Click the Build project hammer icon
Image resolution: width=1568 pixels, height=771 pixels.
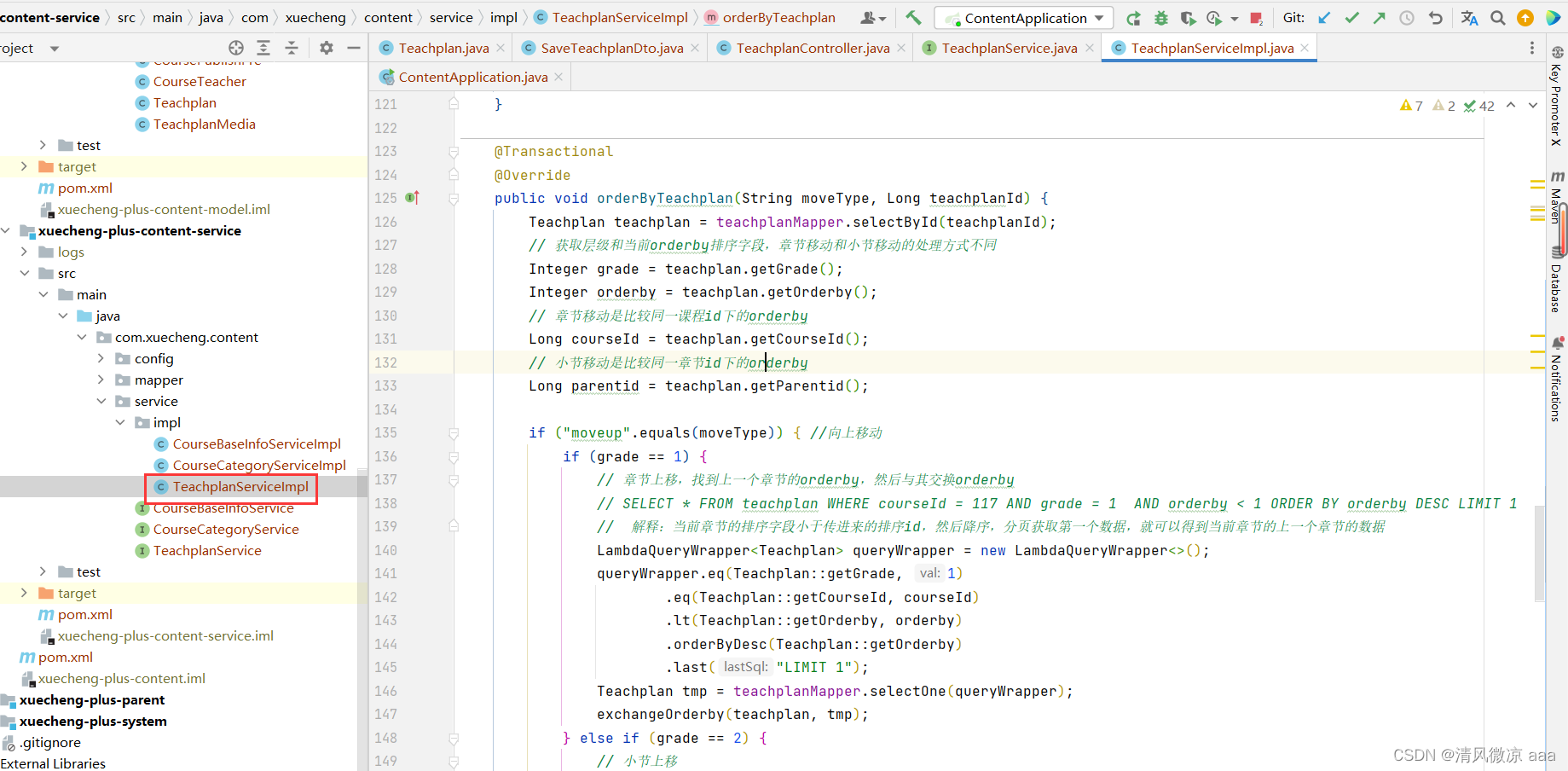[913, 18]
